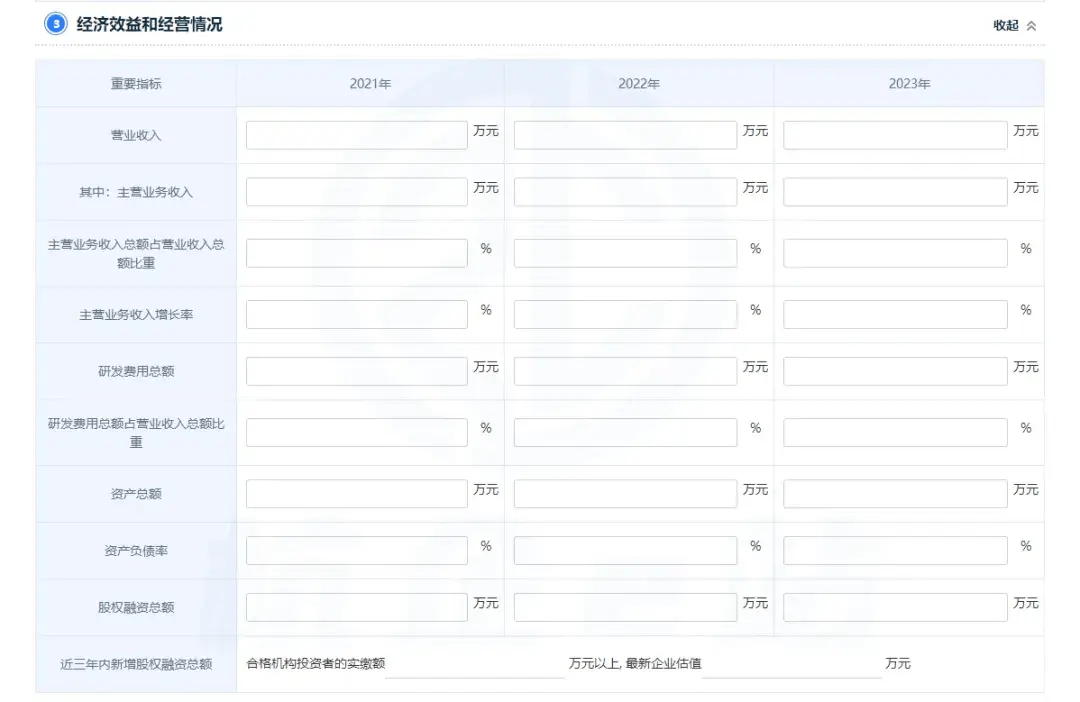Select 主营业务收入总额占营业收入总额比重 2022年 field

click(x=625, y=253)
